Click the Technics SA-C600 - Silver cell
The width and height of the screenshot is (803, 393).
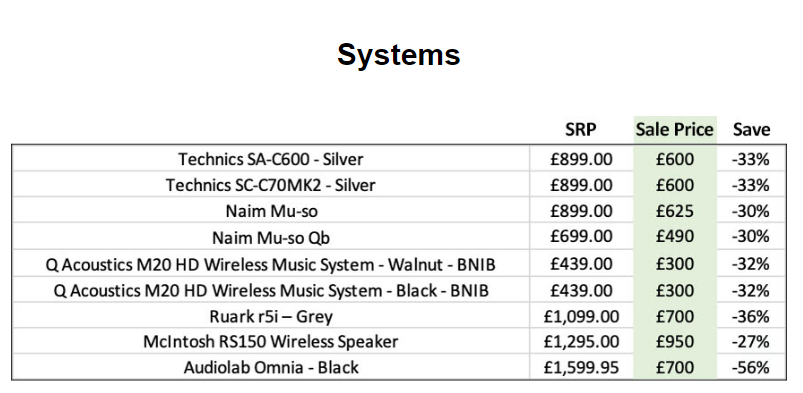[270, 159]
